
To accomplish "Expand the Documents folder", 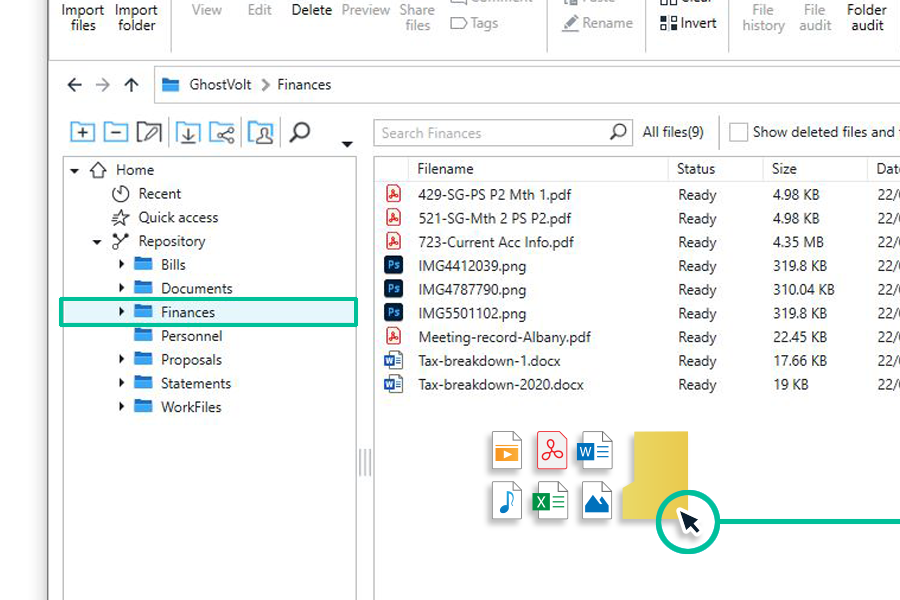I will point(122,288).
